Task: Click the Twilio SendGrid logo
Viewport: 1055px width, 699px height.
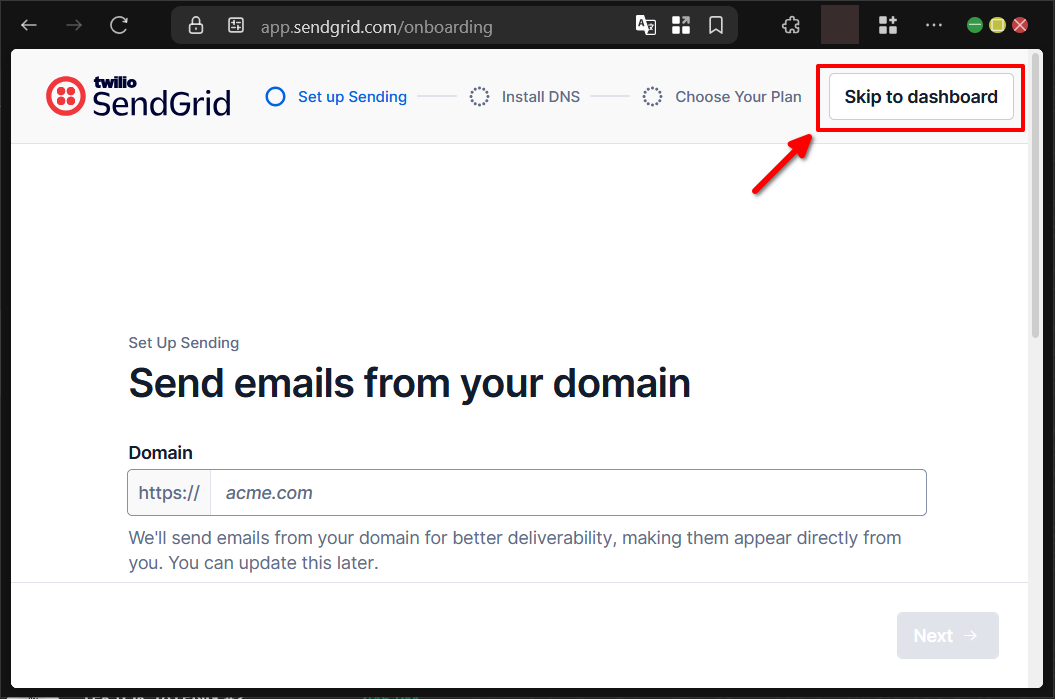Action: click(x=137, y=95)
